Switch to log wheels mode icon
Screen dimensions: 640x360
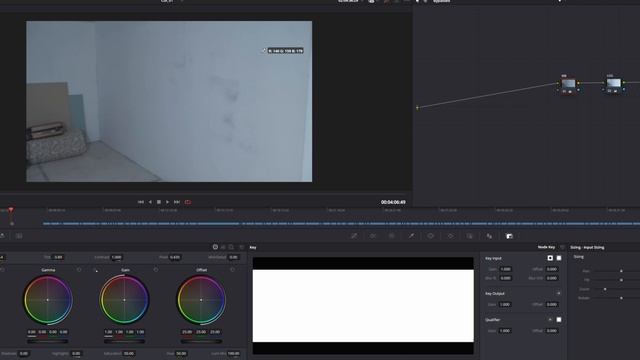tap(231, 247)
